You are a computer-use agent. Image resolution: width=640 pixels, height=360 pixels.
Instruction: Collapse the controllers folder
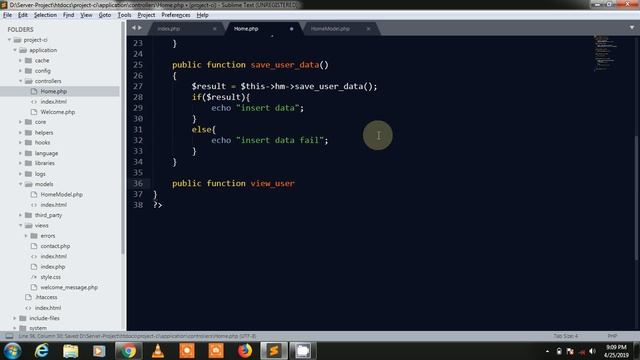20,81
